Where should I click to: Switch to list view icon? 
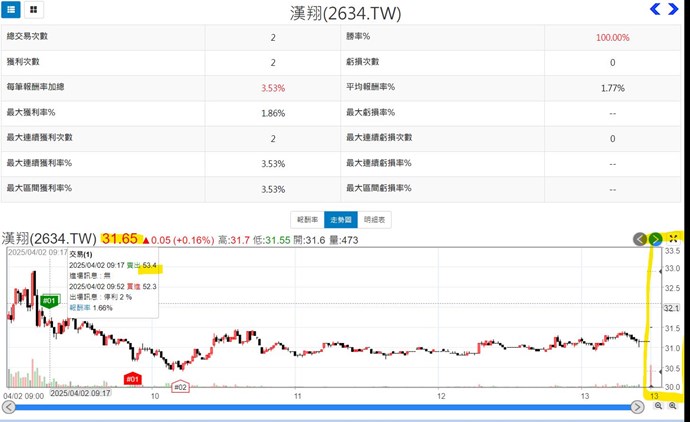(x=11, y=9)
